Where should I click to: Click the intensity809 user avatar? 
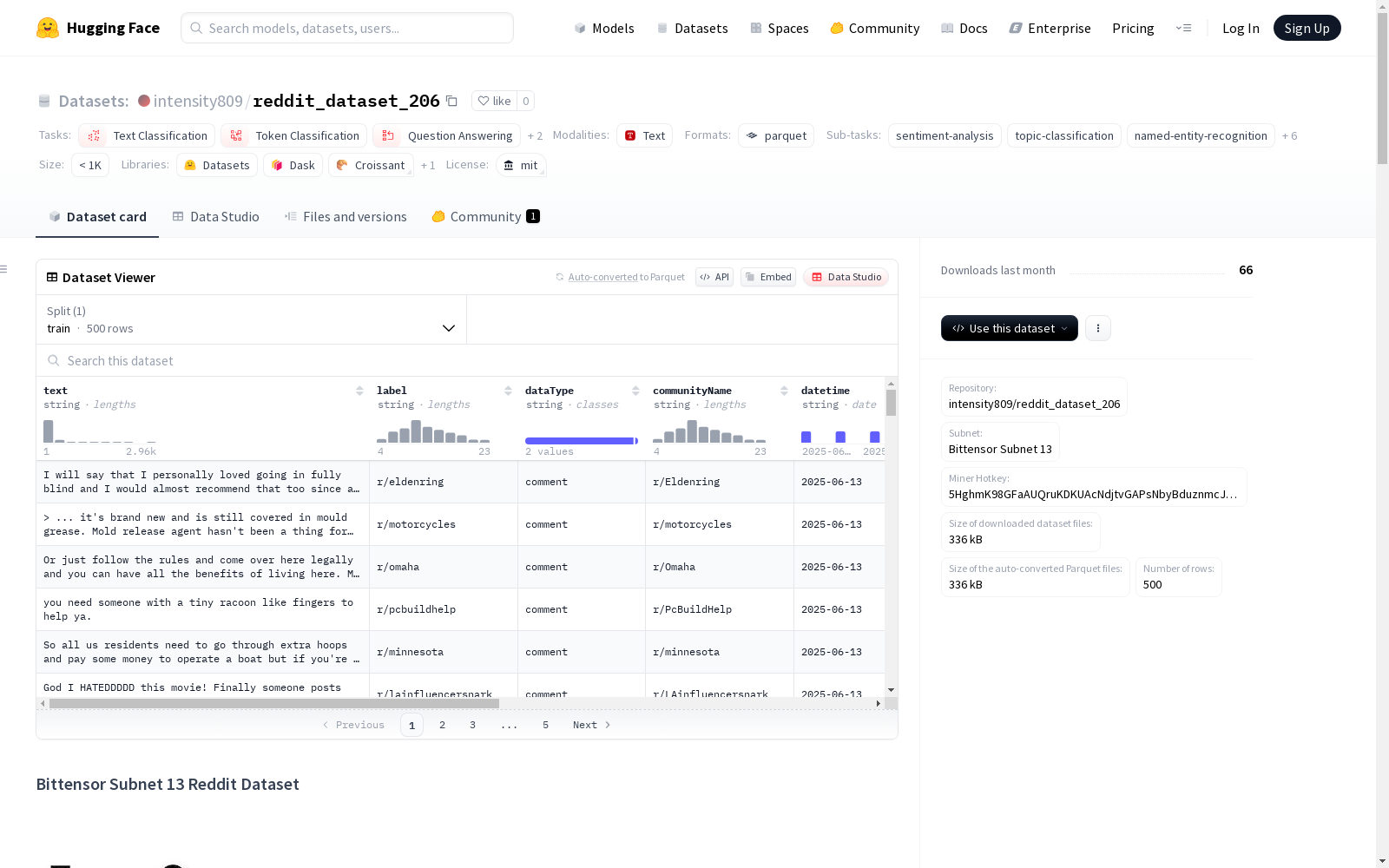(144, 101)
